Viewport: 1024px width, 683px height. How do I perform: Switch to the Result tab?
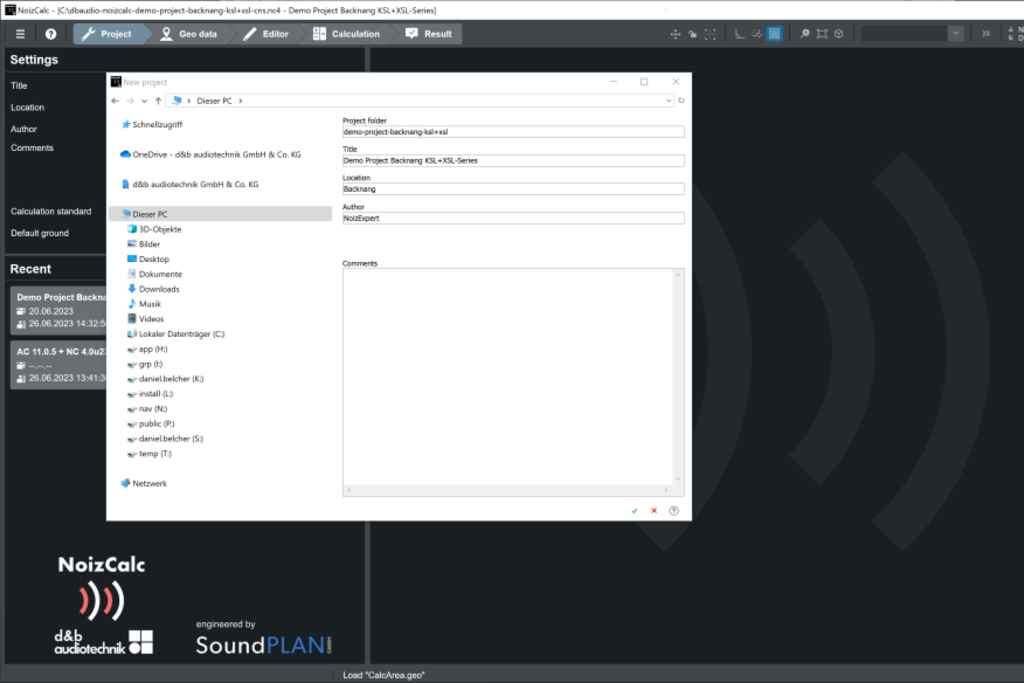point(429,34)
